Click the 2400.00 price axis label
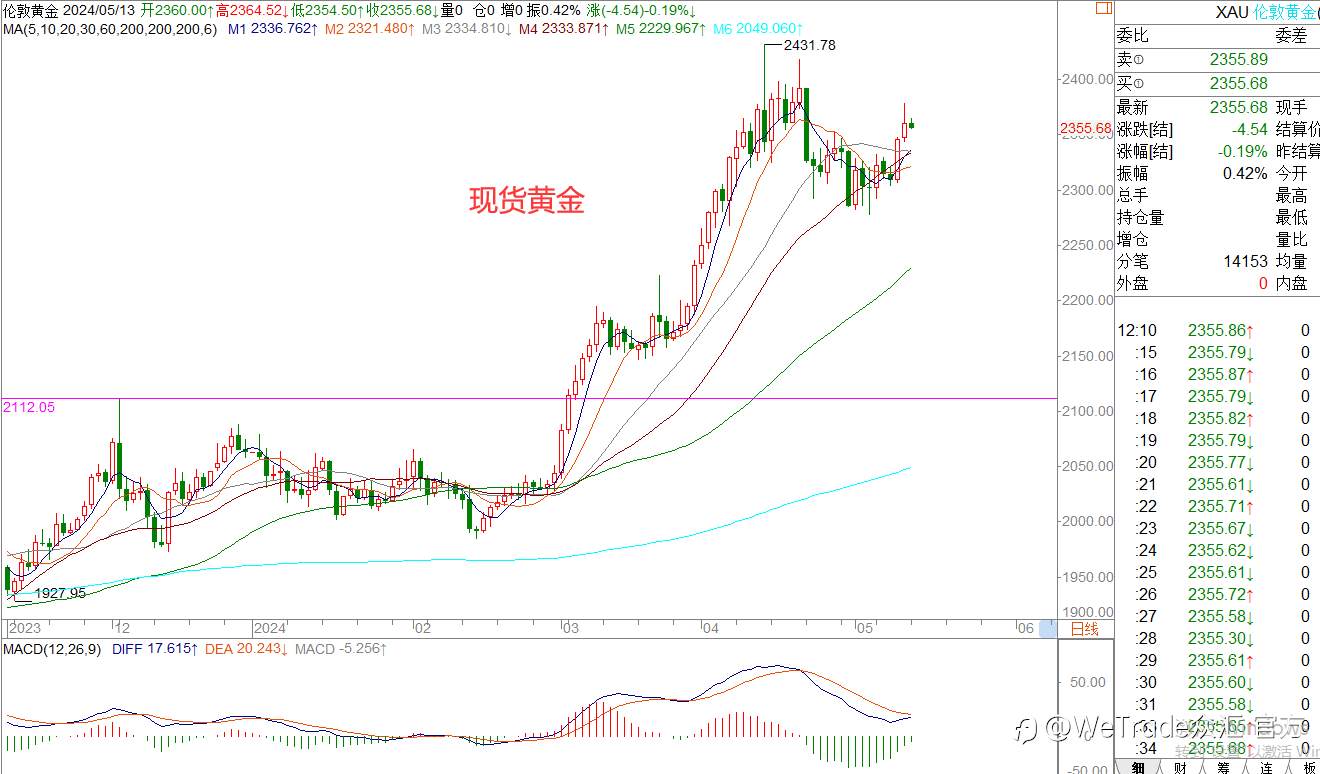 1086,79
